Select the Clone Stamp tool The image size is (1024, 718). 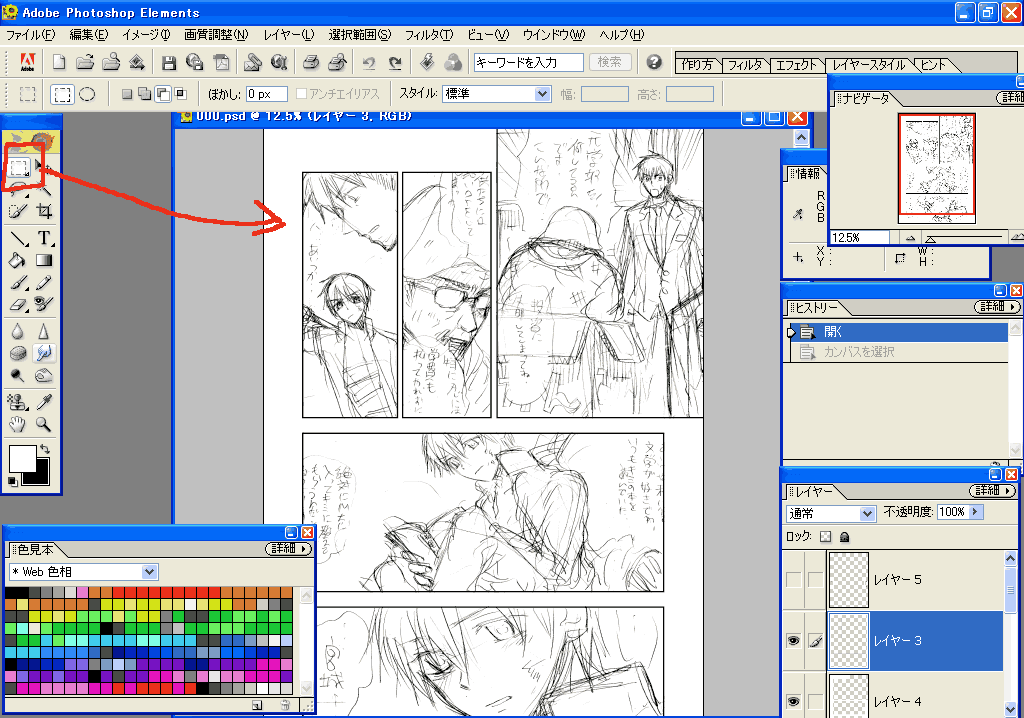pyautogui.click(x=18, y=402)
